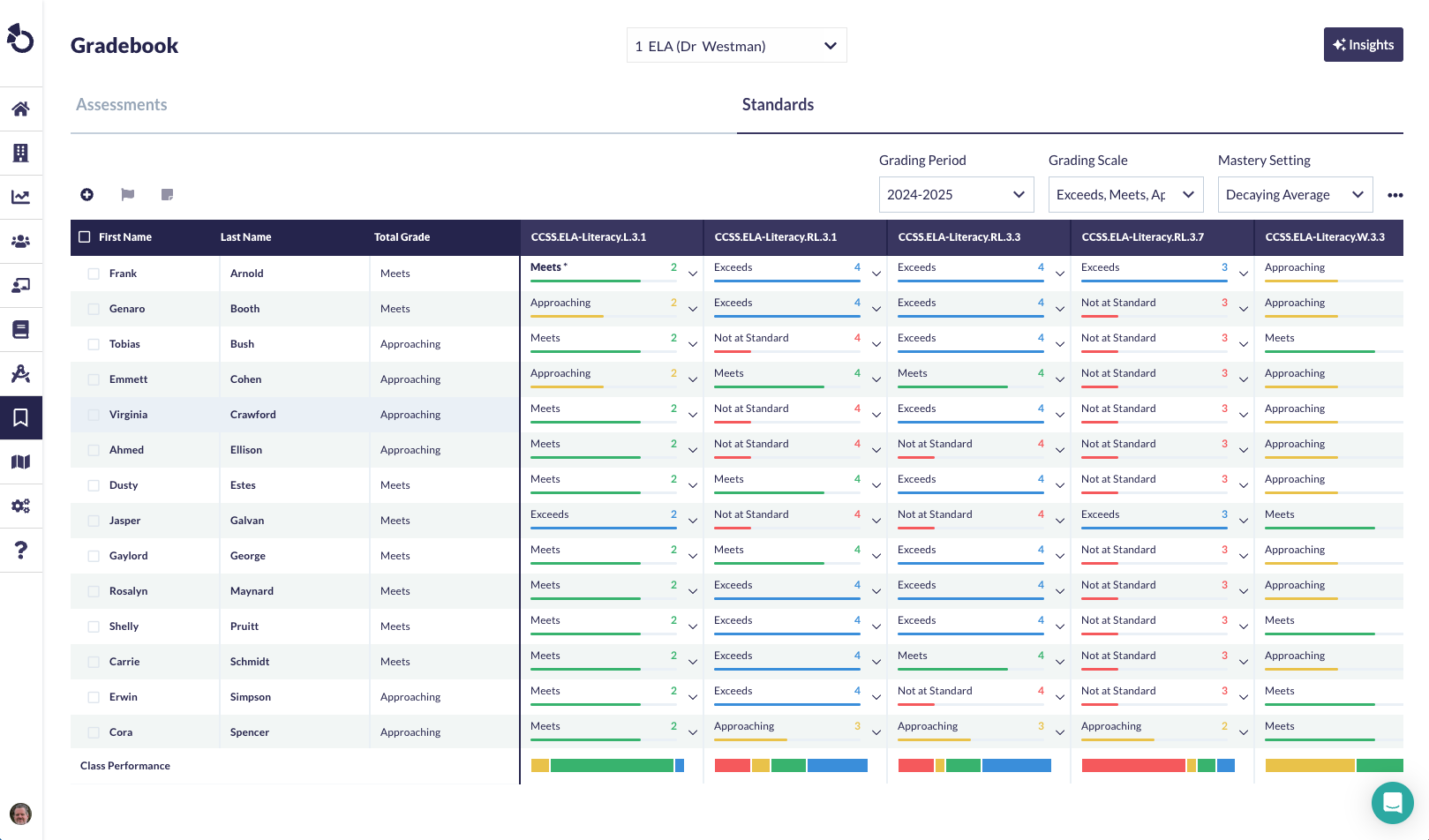Expand the Grading Period 2024-2025 dropdown

[x=956, y=195]
